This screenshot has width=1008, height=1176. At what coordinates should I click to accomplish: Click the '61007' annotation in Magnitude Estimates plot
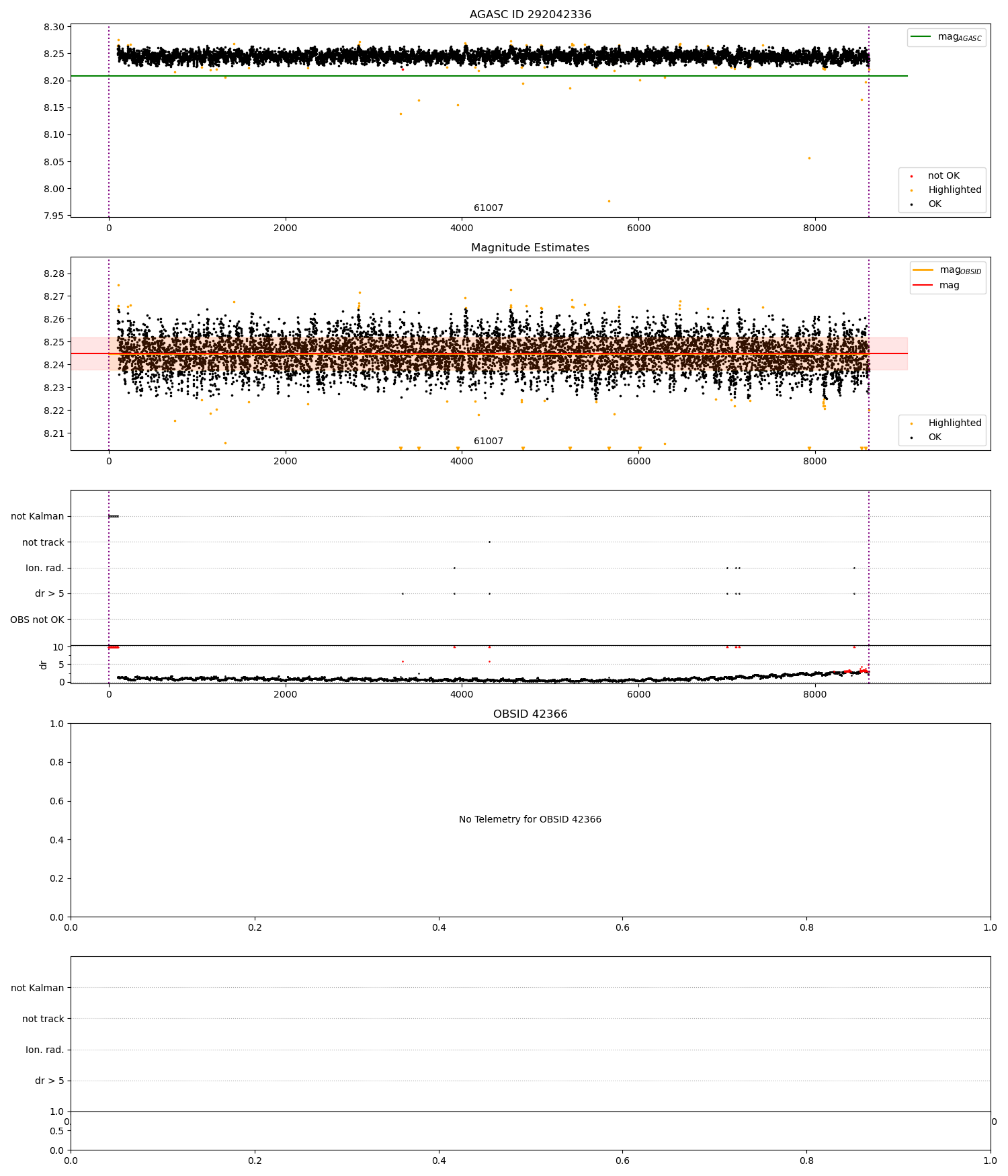[x=489, y=442]
